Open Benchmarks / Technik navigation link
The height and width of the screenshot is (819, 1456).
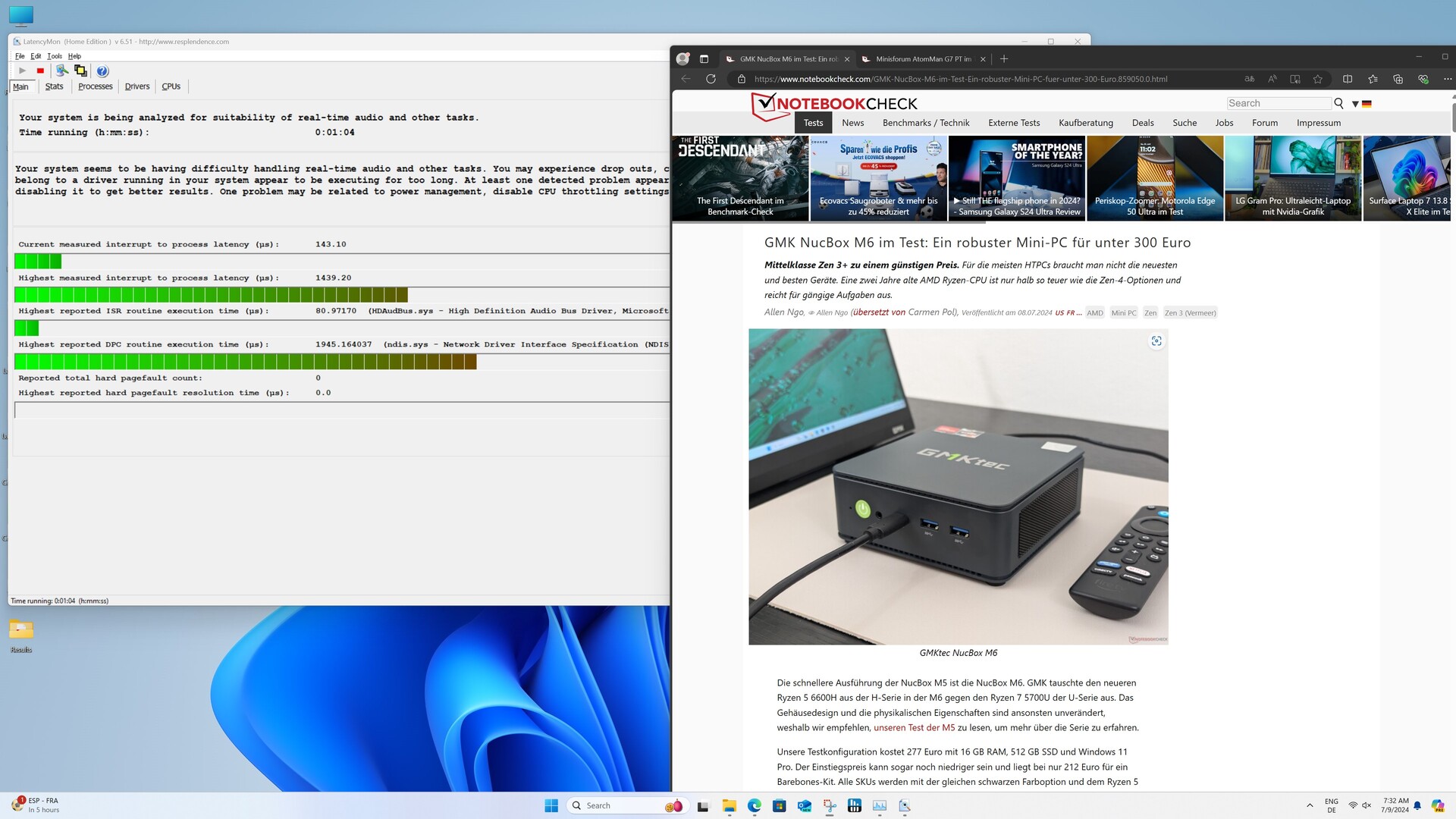925,123
